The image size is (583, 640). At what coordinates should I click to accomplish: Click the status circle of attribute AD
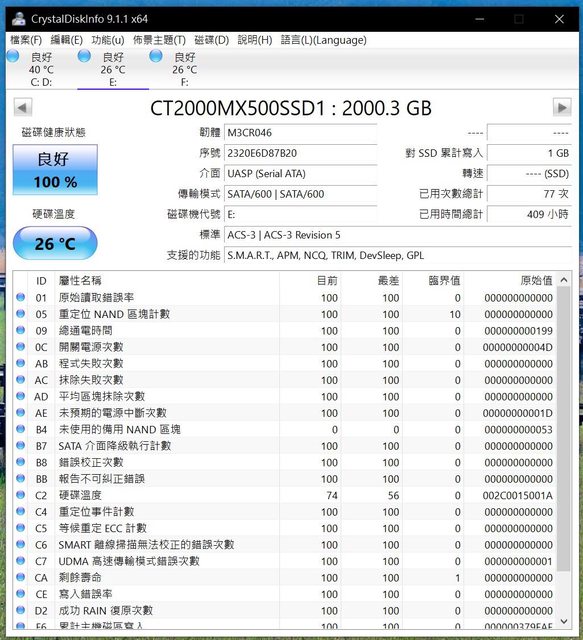[x=20, y=396]
